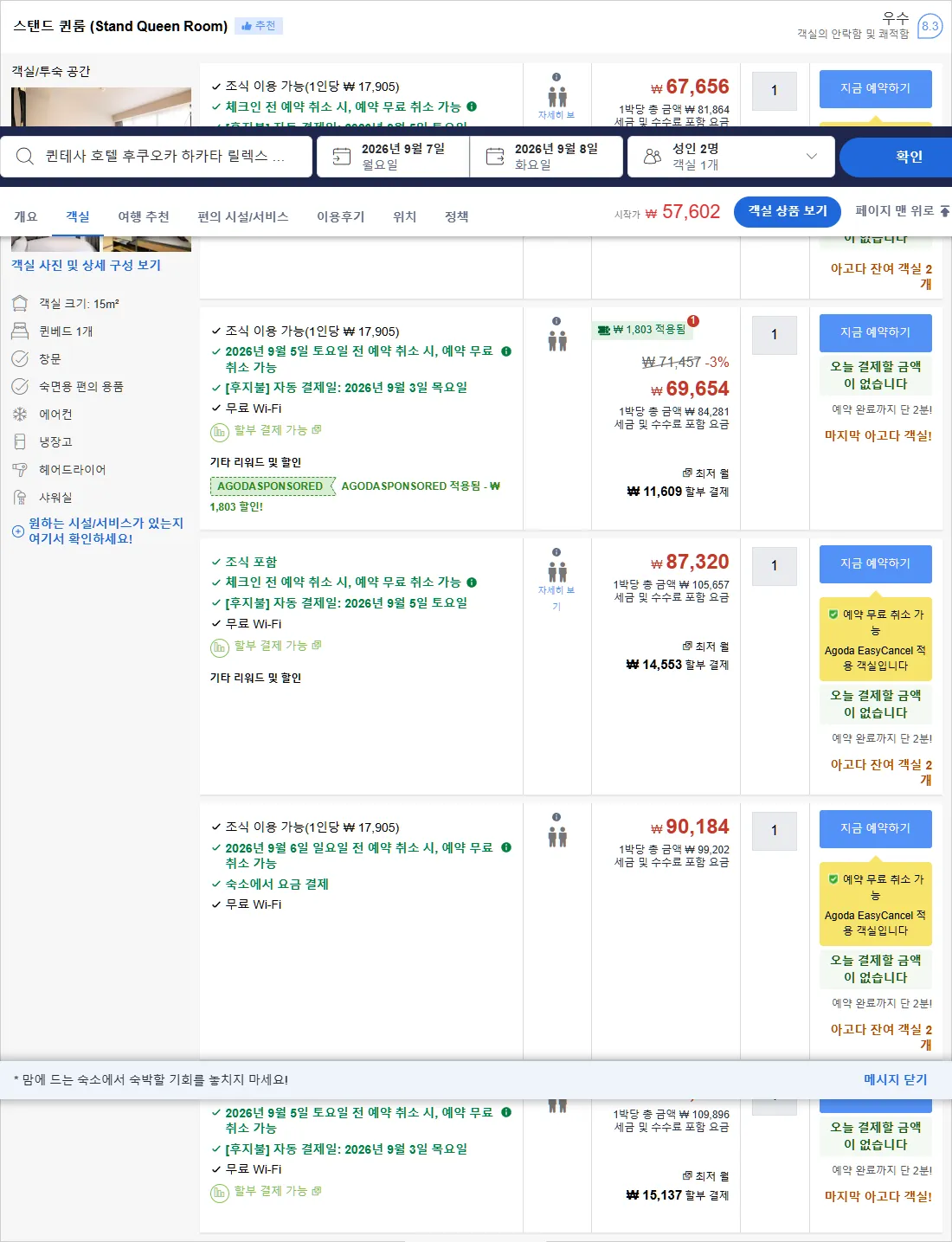Click info icon beside 9월 5일 cancellation text, ₩69,654 row
Screen dimensions: 952x1242
(x=506, y=351)
